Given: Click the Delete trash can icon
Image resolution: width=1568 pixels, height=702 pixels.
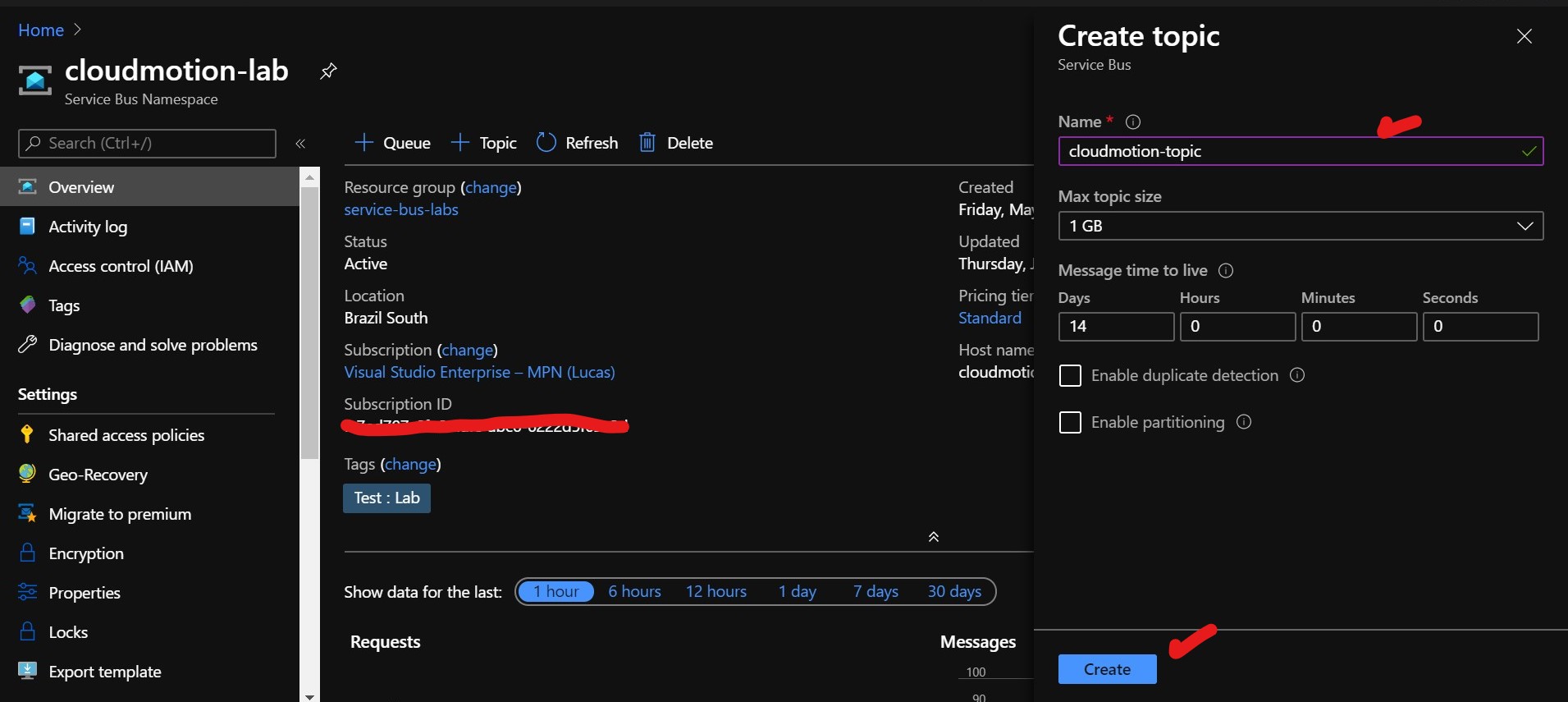Looking at the screenshot, I should point(647,143).
